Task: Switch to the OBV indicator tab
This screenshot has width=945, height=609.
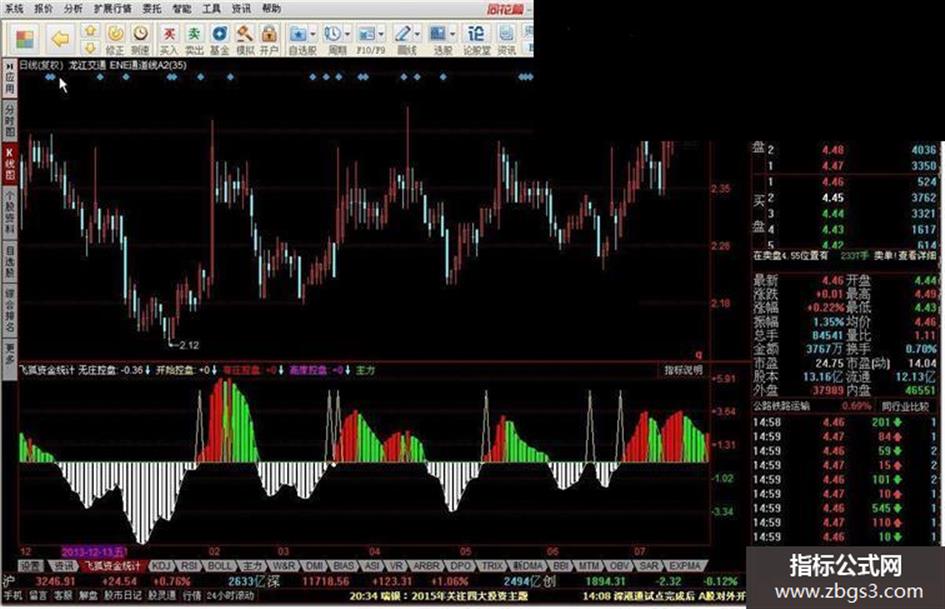Action: click(x=618, y=566)
